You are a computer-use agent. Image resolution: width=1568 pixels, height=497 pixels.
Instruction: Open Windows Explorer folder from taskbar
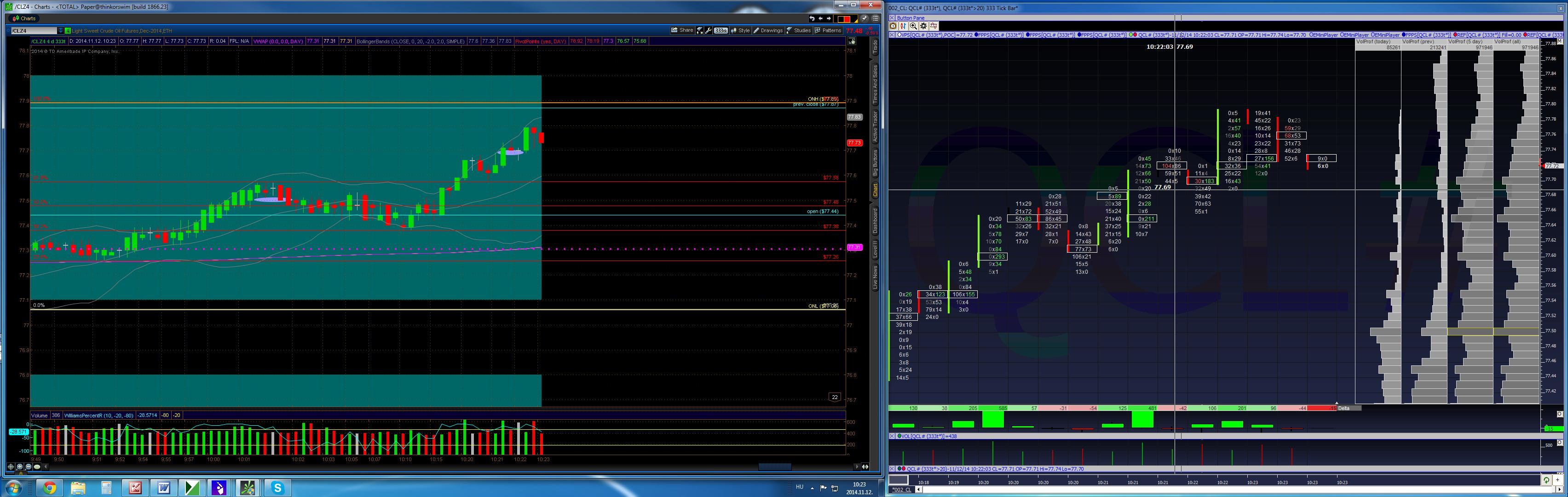pyautogui.click(x=78, y=487)
